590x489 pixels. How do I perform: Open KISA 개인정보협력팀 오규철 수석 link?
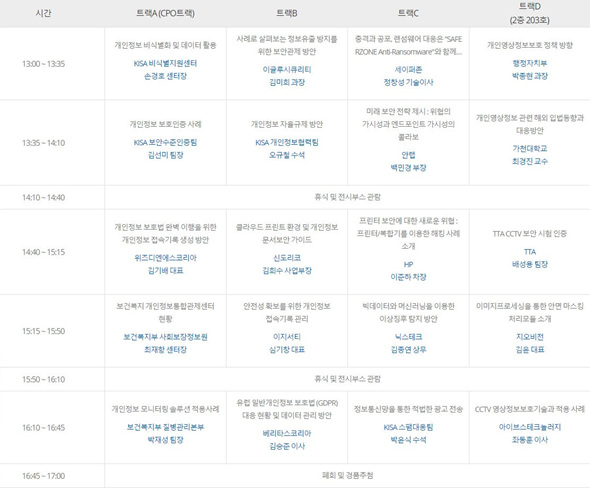[x=287, y=149]
